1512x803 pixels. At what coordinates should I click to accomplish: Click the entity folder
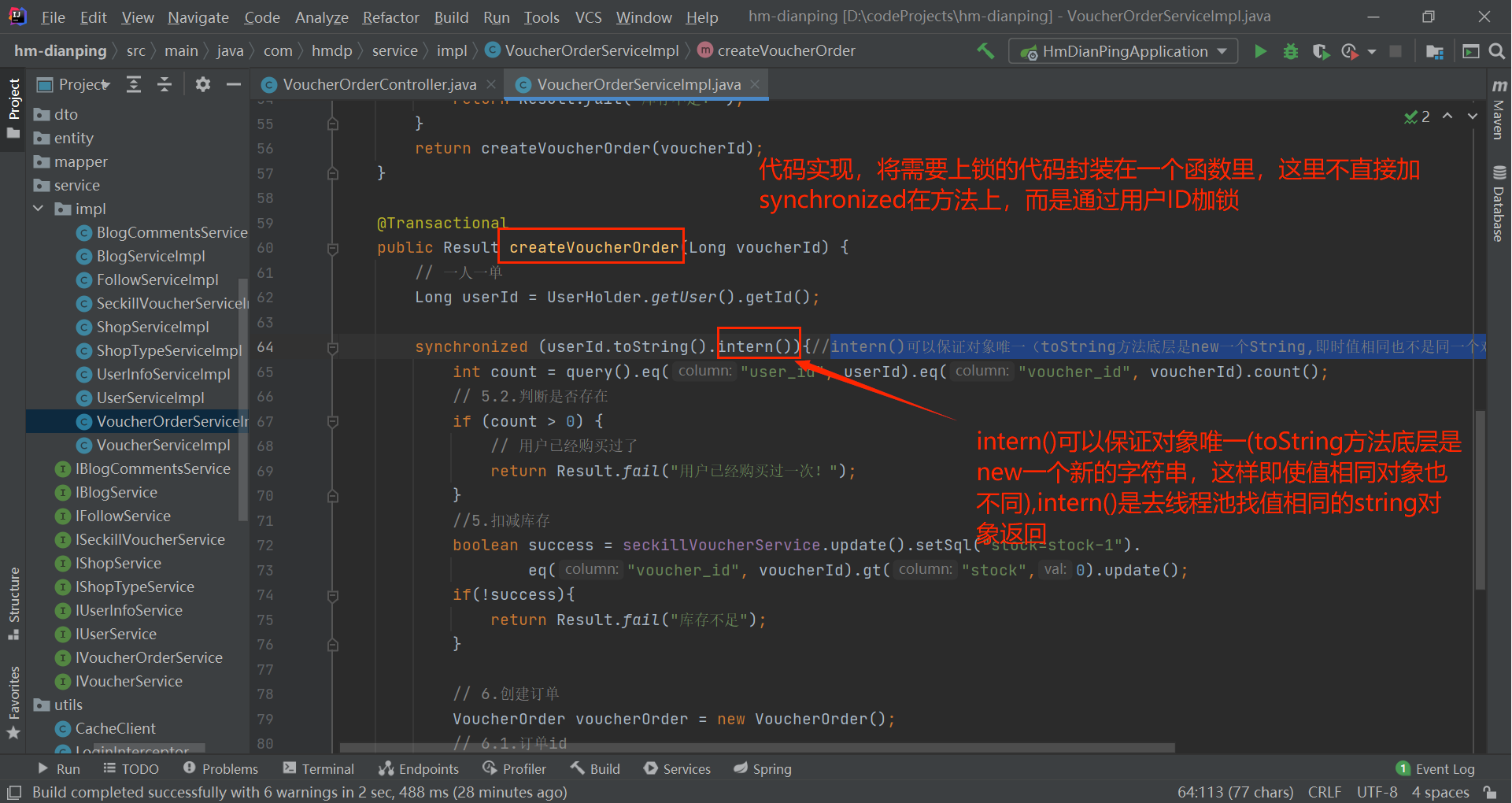[x=73, y=138]
